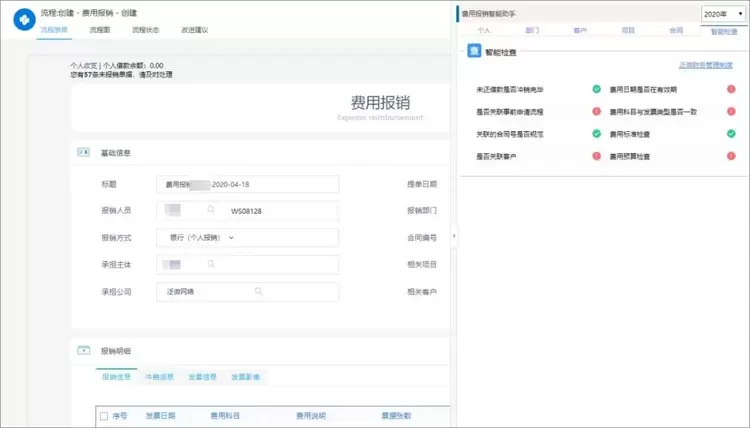Viewport: 750px width, 428px height.
Task: Click red warning icon for 是否关联客户
Action: point(596,156)
